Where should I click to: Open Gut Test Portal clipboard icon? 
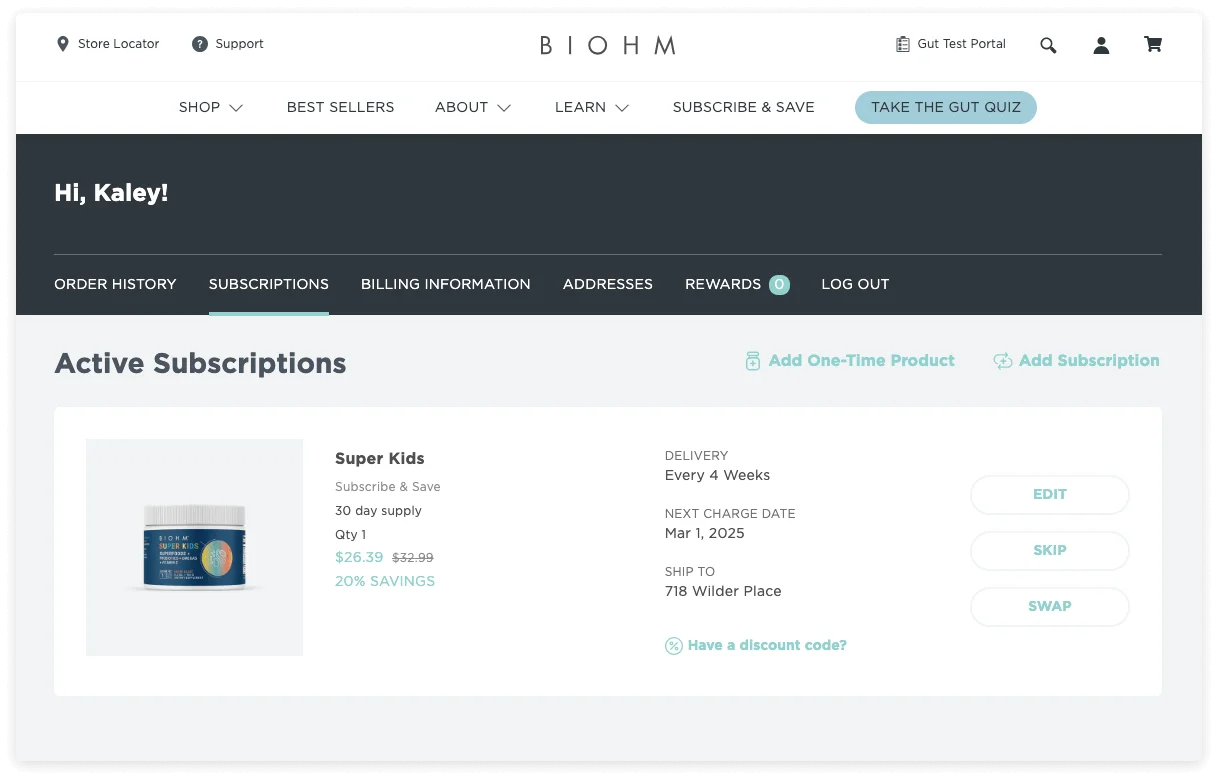tap(902, 44)
